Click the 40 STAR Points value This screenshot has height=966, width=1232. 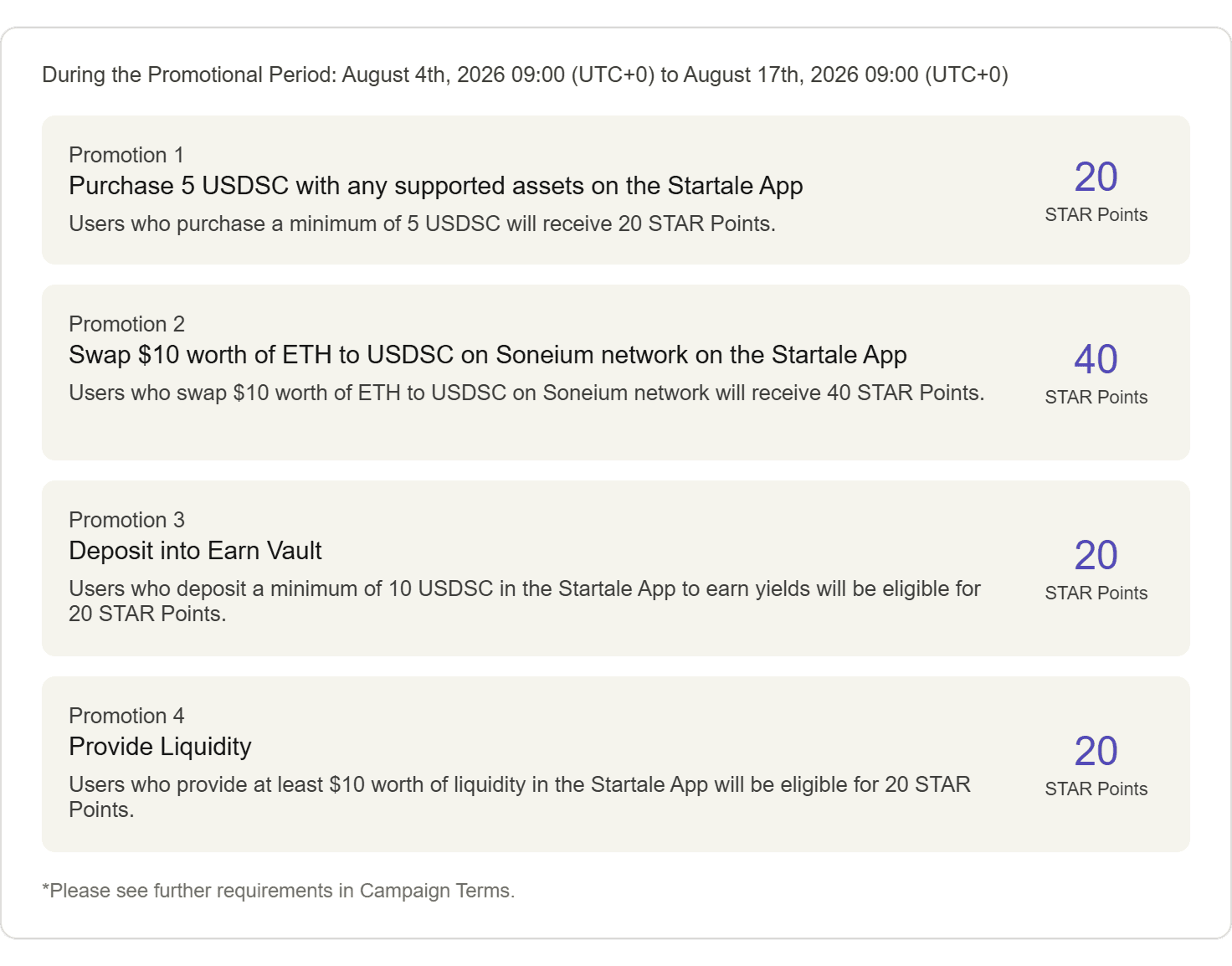coord(1096,359)
